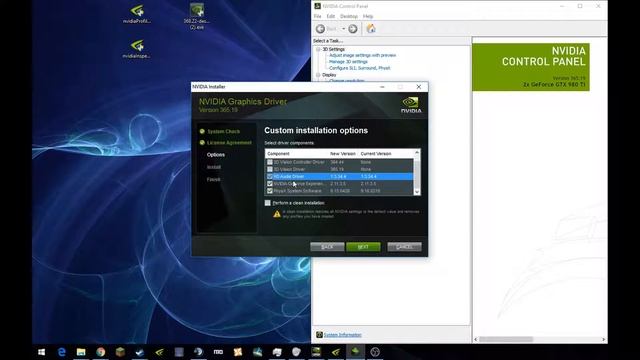Click the "mo" text taskbar icon
Viewport: 640px width, 360px height.
(218, 352)
